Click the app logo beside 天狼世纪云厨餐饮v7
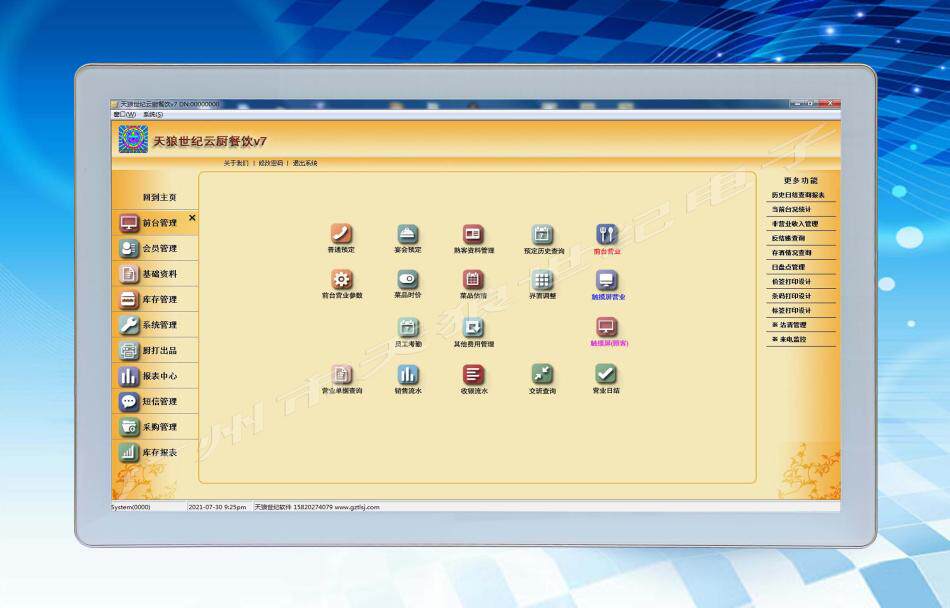This screenshot has width=950, height=608. [x=133, y=139]
